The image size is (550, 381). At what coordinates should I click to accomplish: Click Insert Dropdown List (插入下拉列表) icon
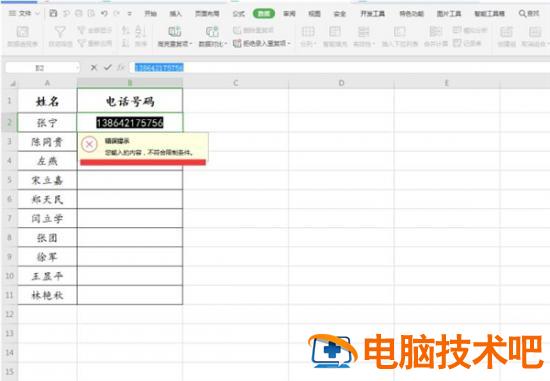400,32
